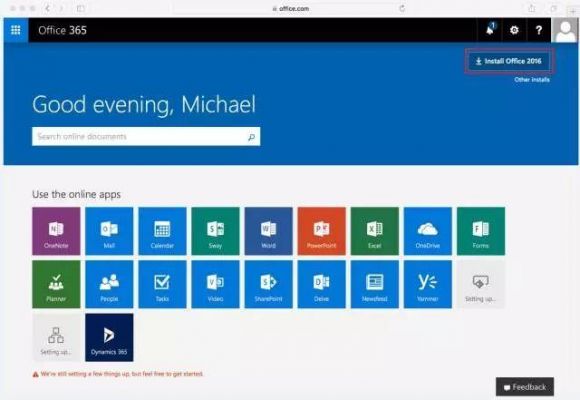Open the OneDrive tile
The height and width of the screenshot is (400, 580).
(x=428, y=231)
